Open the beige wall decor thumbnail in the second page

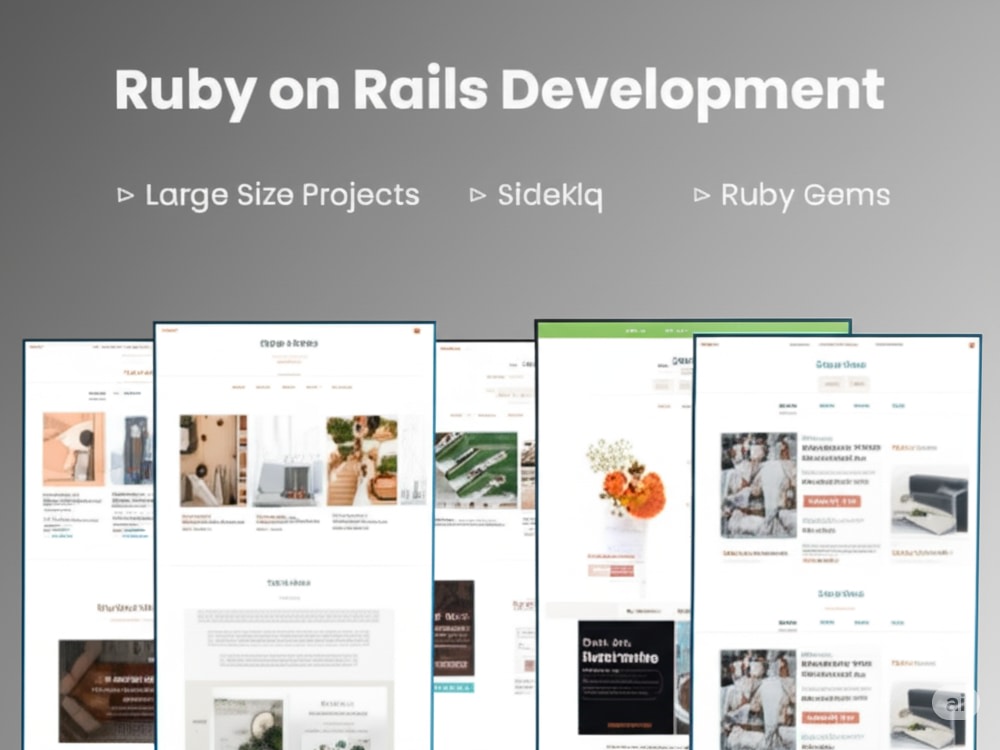(x=213, y=461)
